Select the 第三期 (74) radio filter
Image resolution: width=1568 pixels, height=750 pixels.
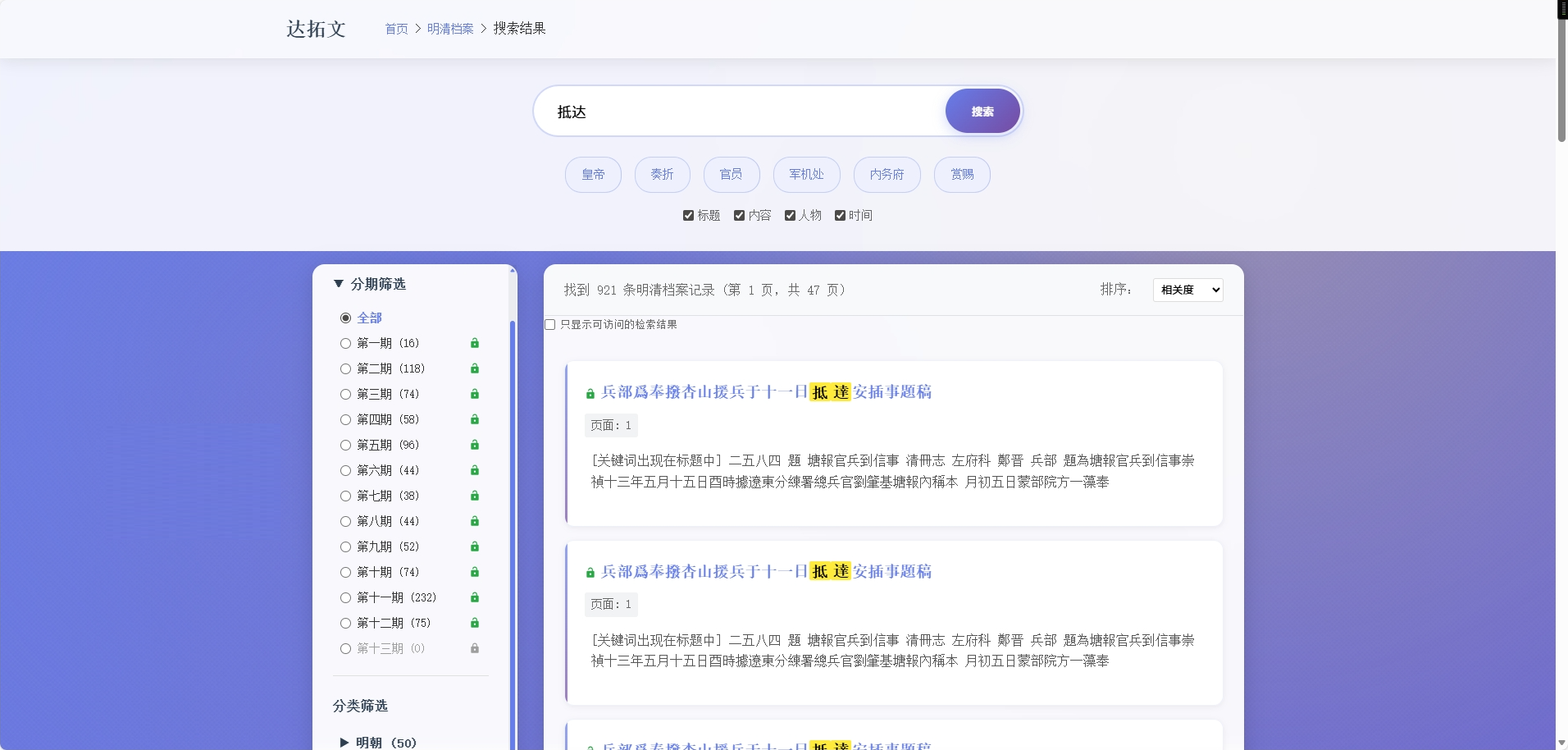(344, 394)
